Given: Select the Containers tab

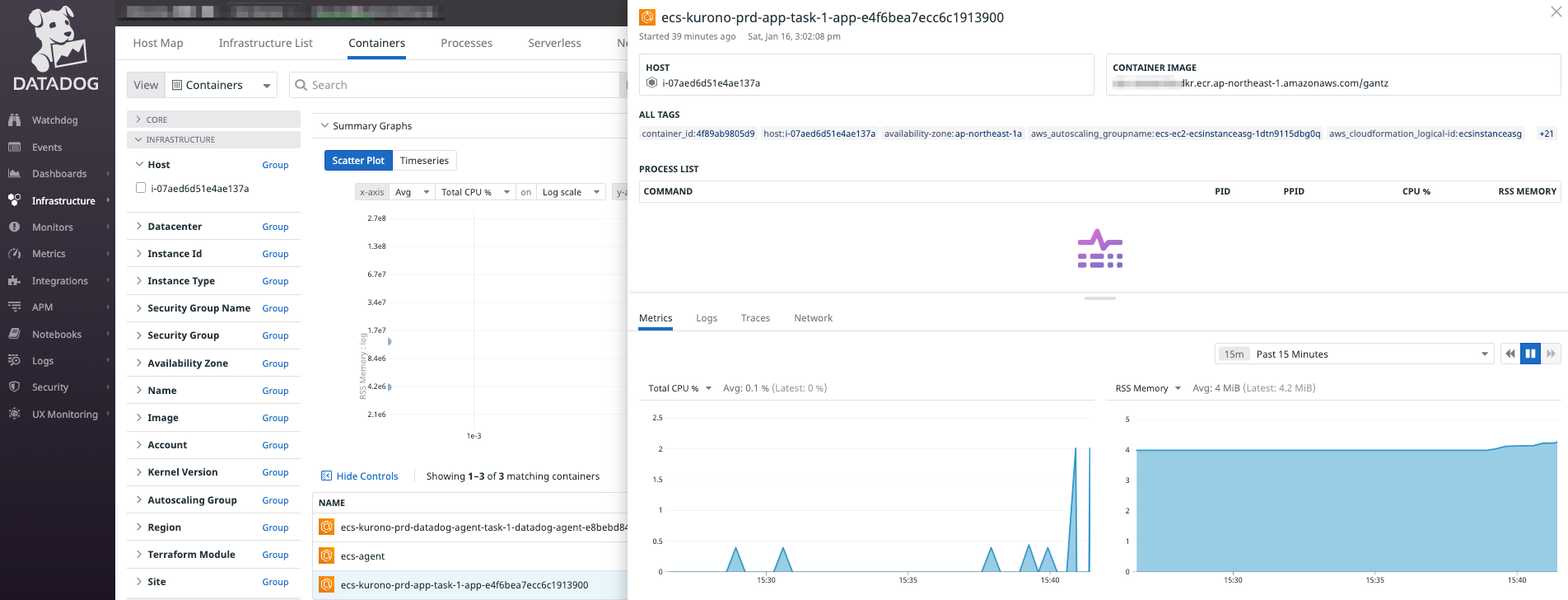Looking at the screenshot, I should tap(376, 43).
